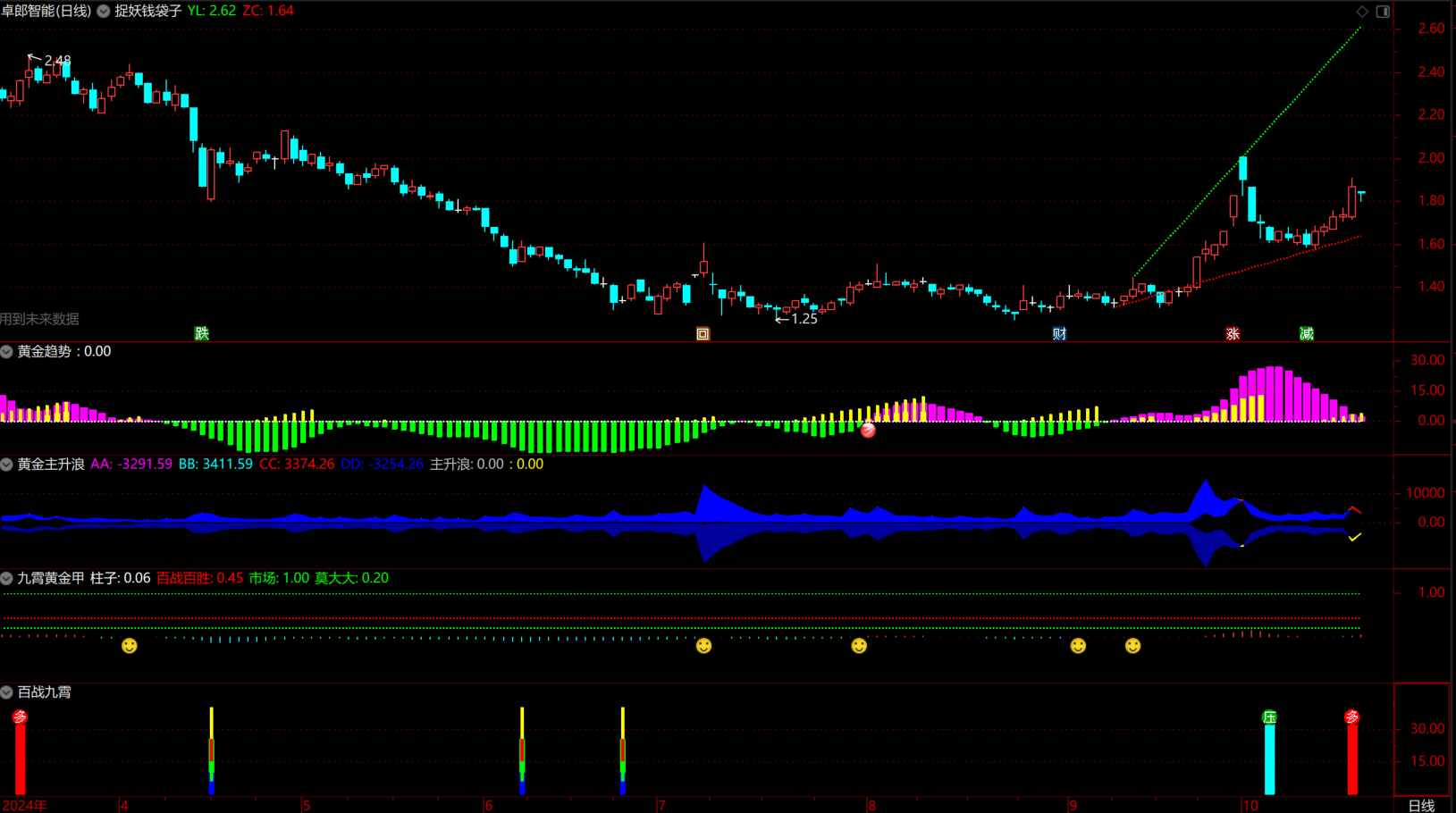The image size is (1456, 813).
Task: Toggle the side panel layout icon
Action: tap(1383, 12)
